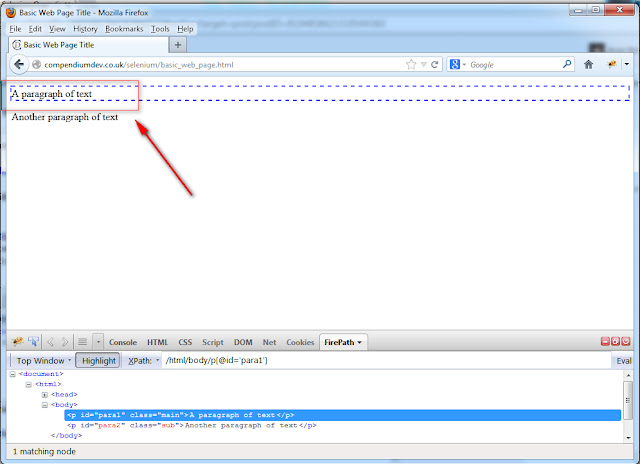Collapse the body node

[44, 405]
